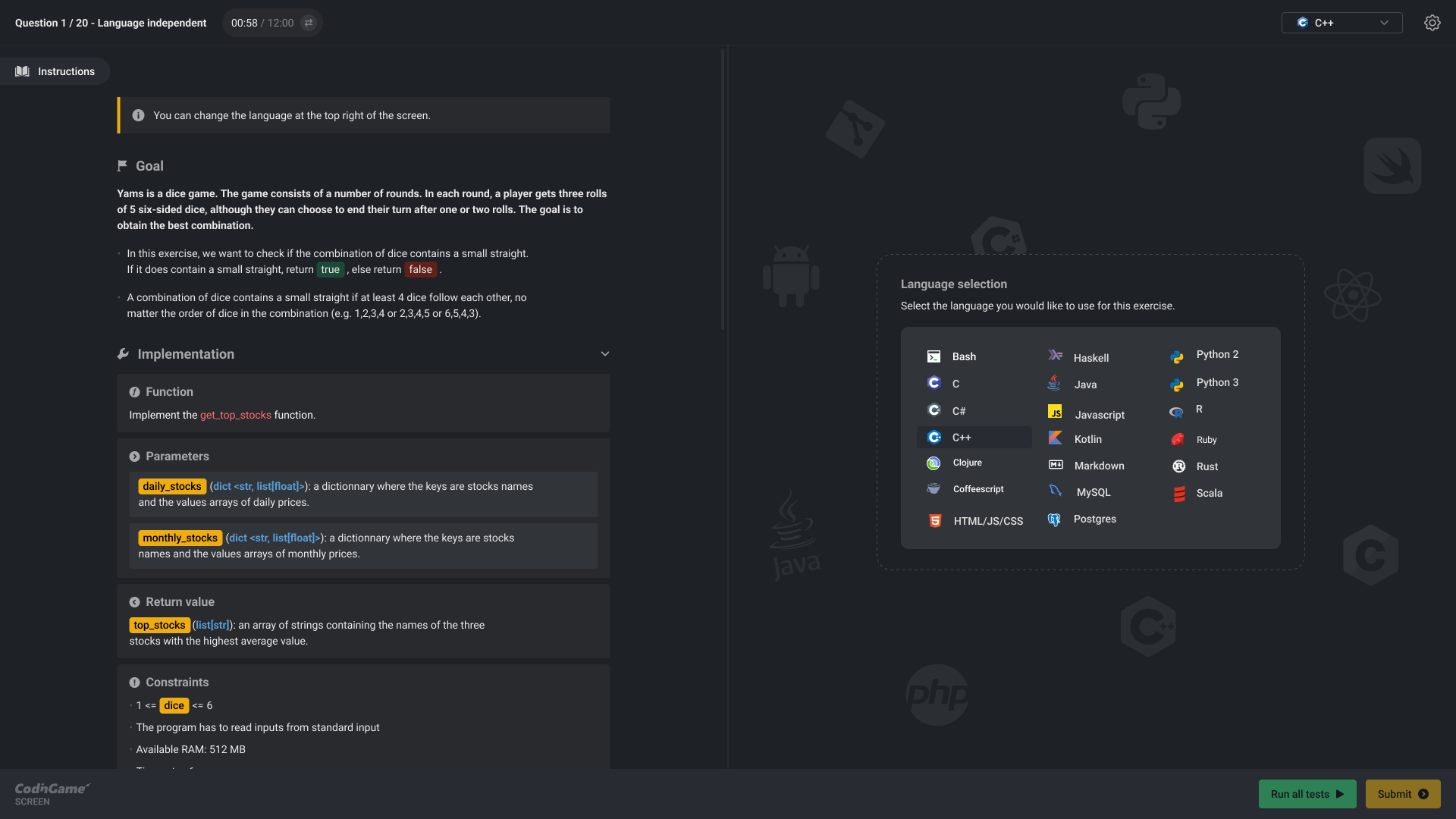Open the language dropdown at top right
Screen dimensions: 1456x819
[x=1341, y=23]
